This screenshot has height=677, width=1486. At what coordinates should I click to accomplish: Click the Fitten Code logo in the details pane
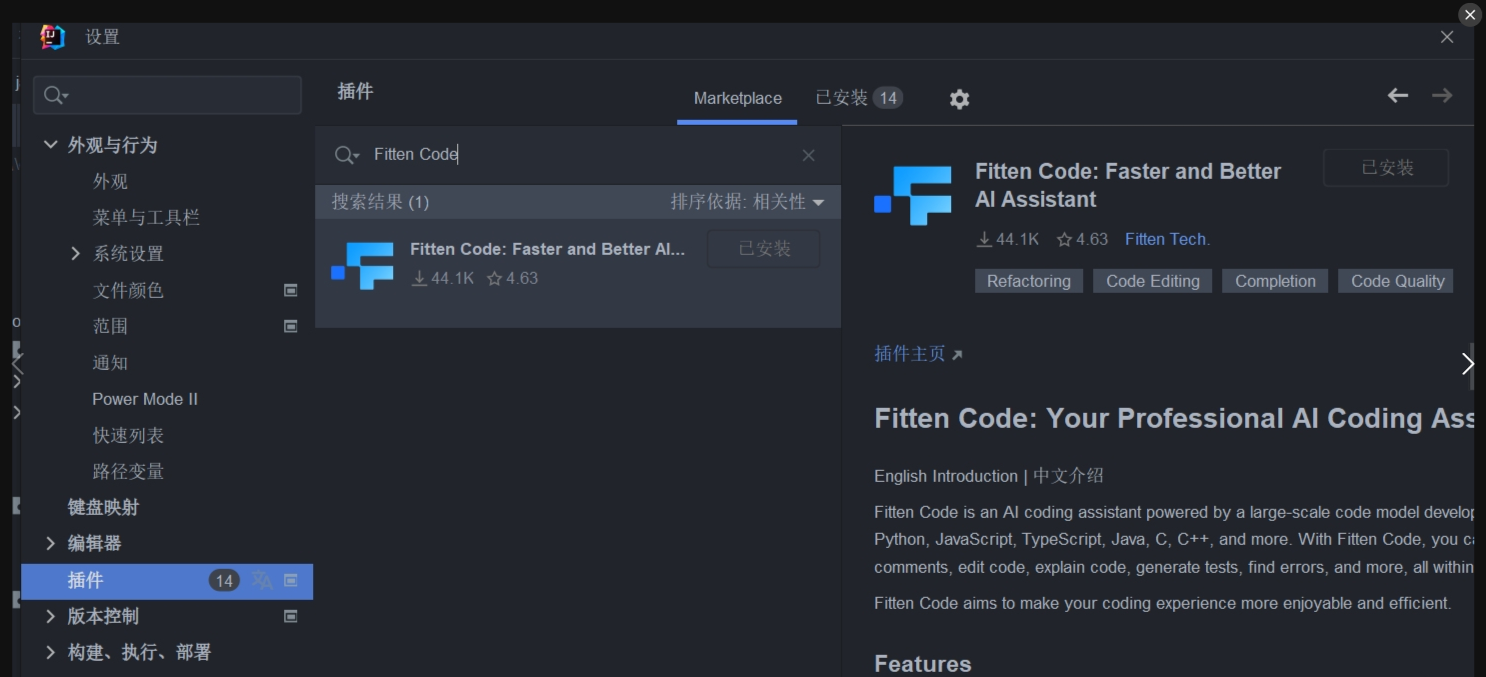(x=913, y=194)
